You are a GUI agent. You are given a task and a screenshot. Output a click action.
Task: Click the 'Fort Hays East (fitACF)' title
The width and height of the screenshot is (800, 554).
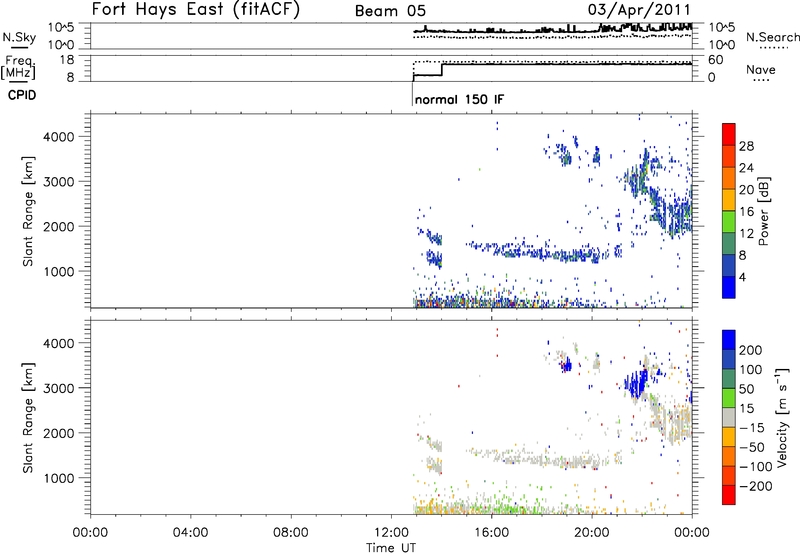(x=196, y=10)
